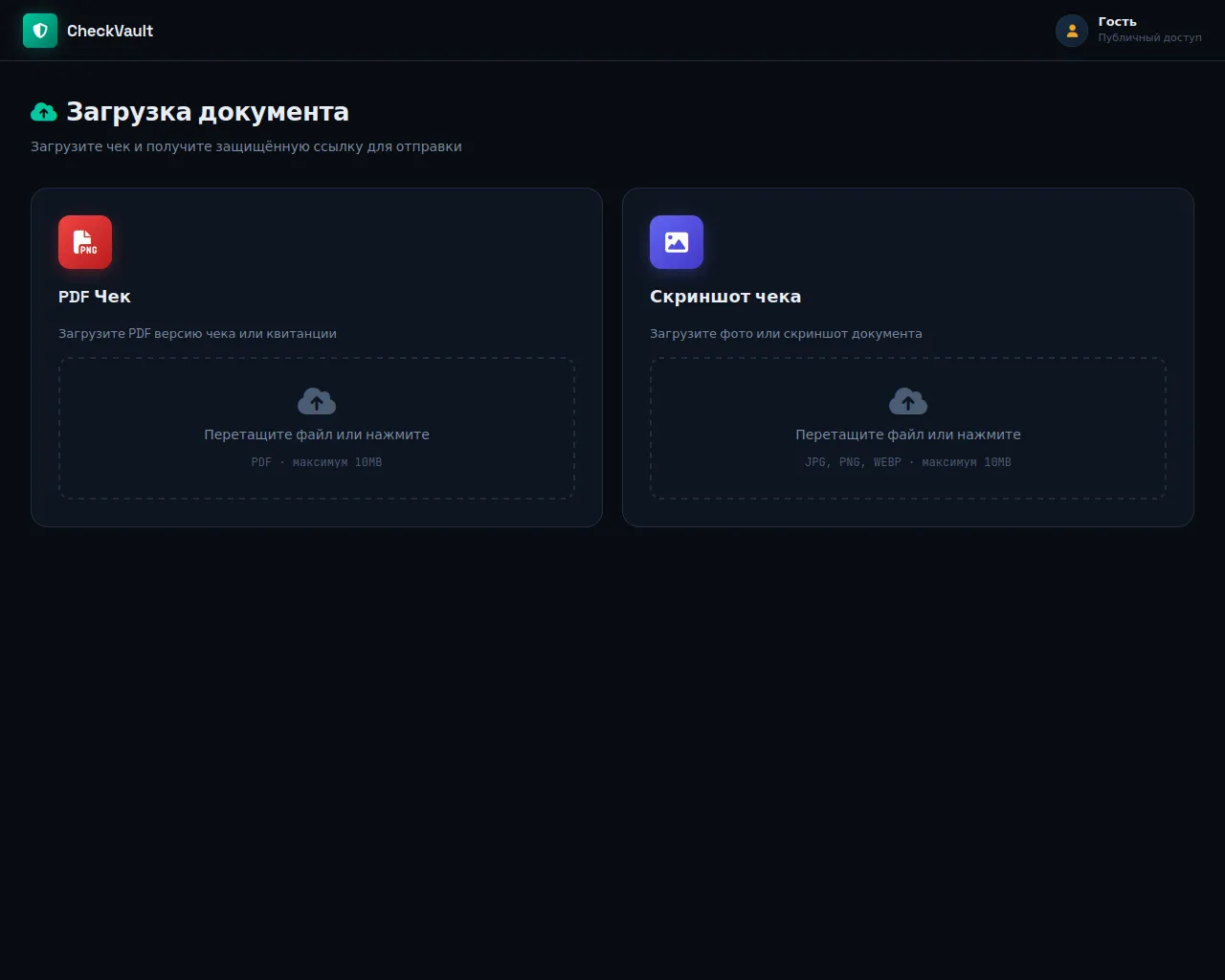Click the cloud upload icon in PDF drop zone

(317, 401)
